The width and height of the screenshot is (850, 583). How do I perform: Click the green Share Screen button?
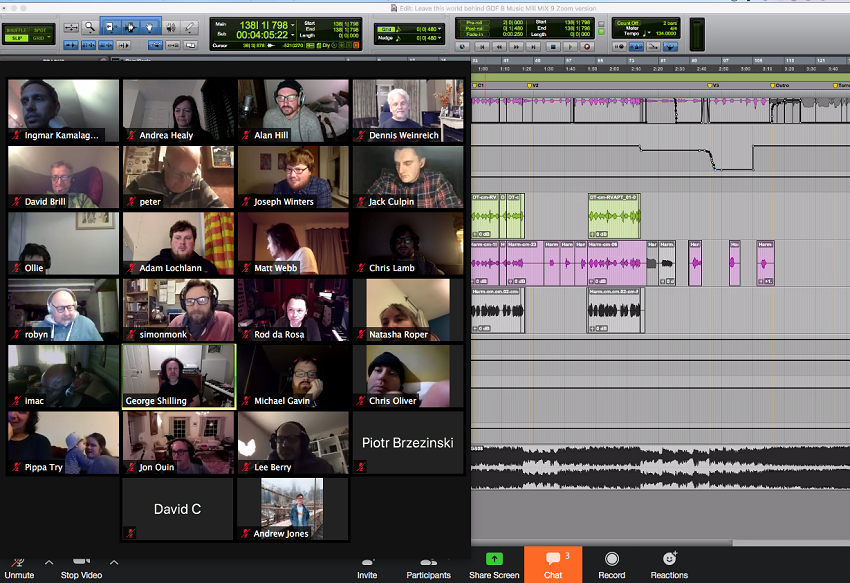point(494,565)
